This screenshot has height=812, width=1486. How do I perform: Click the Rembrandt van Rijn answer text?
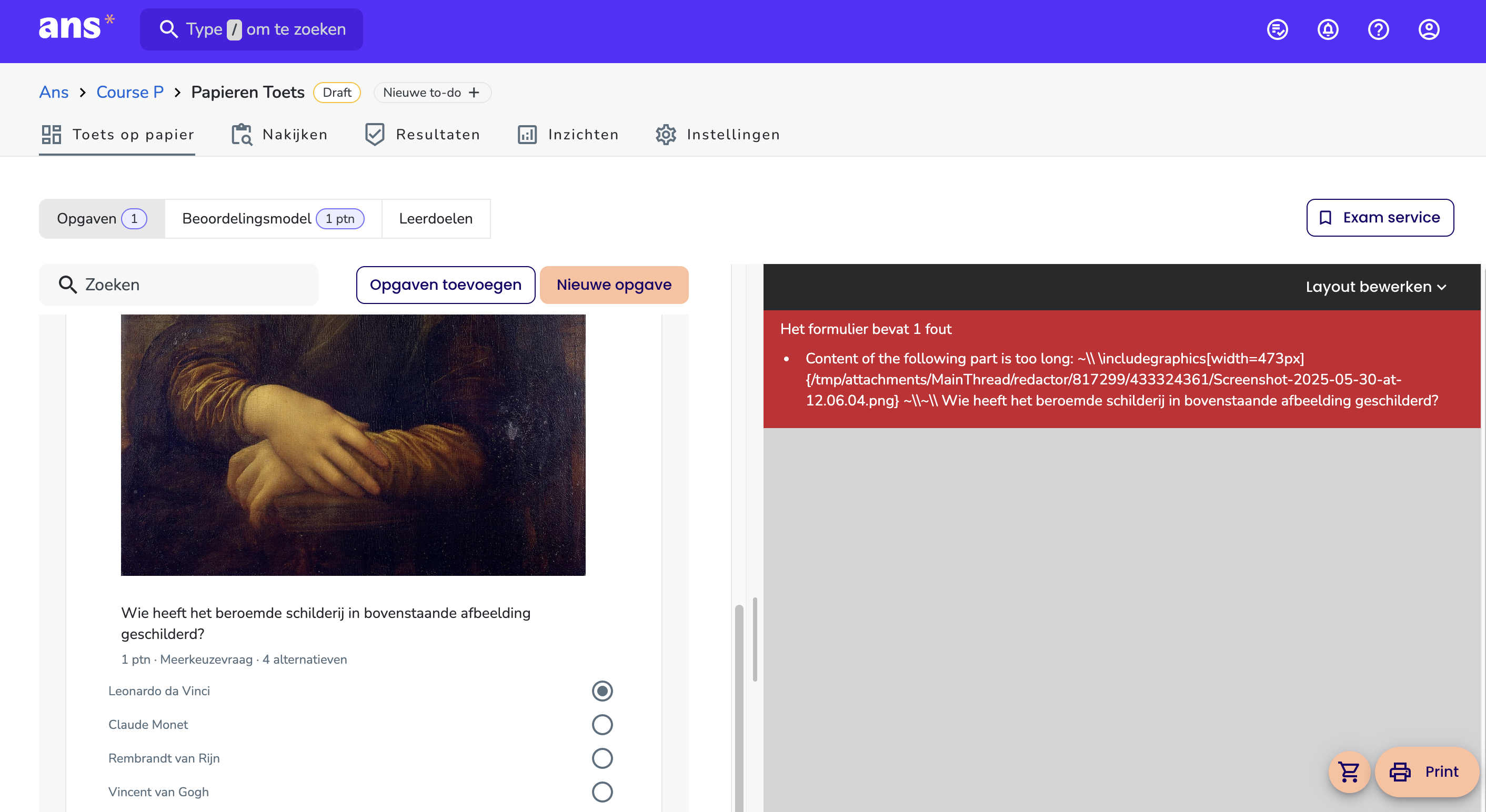[164, 758]
